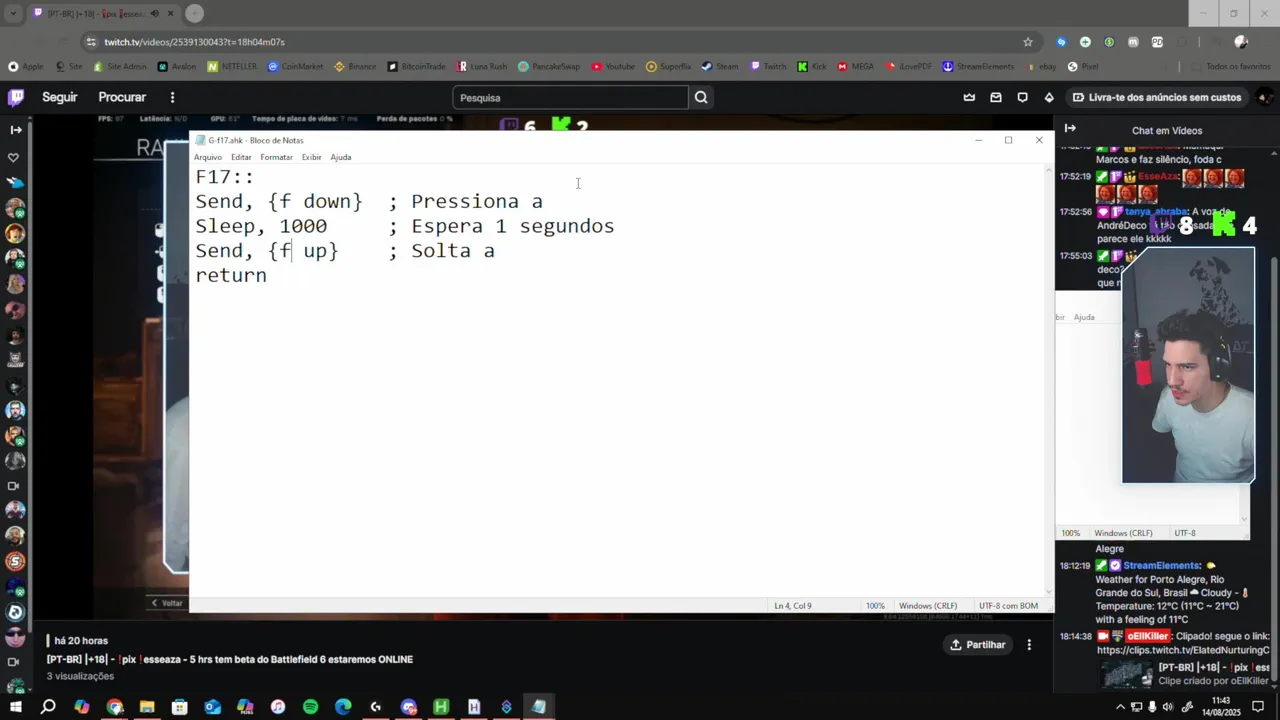Open the CoinMarket bookmark
The image size is (1280, 720).
pos(295,67)
